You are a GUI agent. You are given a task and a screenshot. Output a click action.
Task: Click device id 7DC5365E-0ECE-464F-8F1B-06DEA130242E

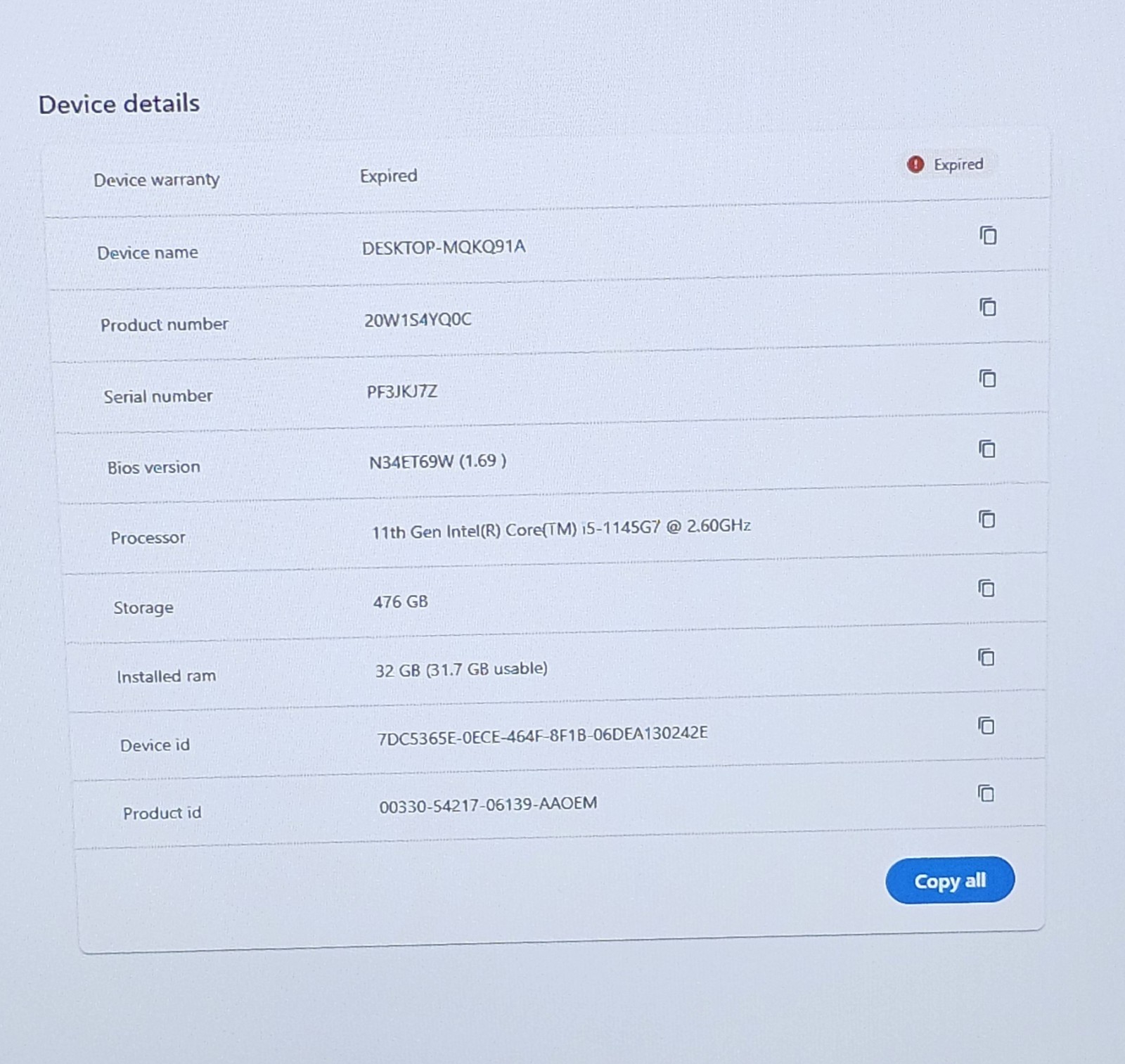[x=542, y=736]
